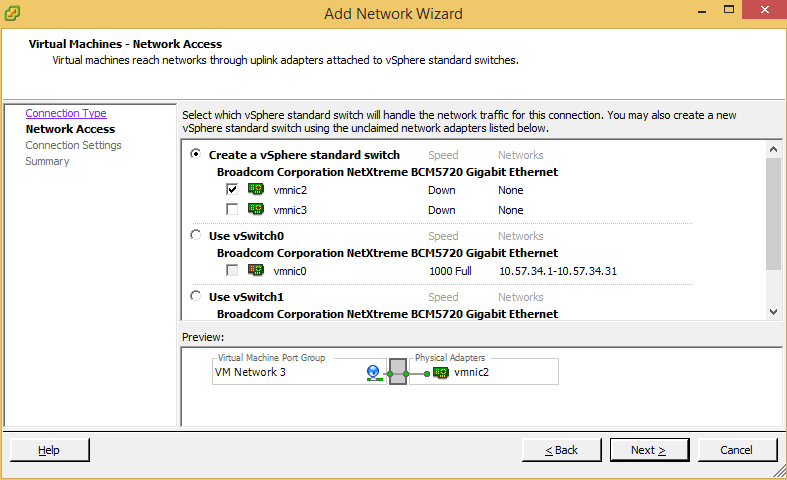Click the virtual switch icon in Preview

[397, 373]
